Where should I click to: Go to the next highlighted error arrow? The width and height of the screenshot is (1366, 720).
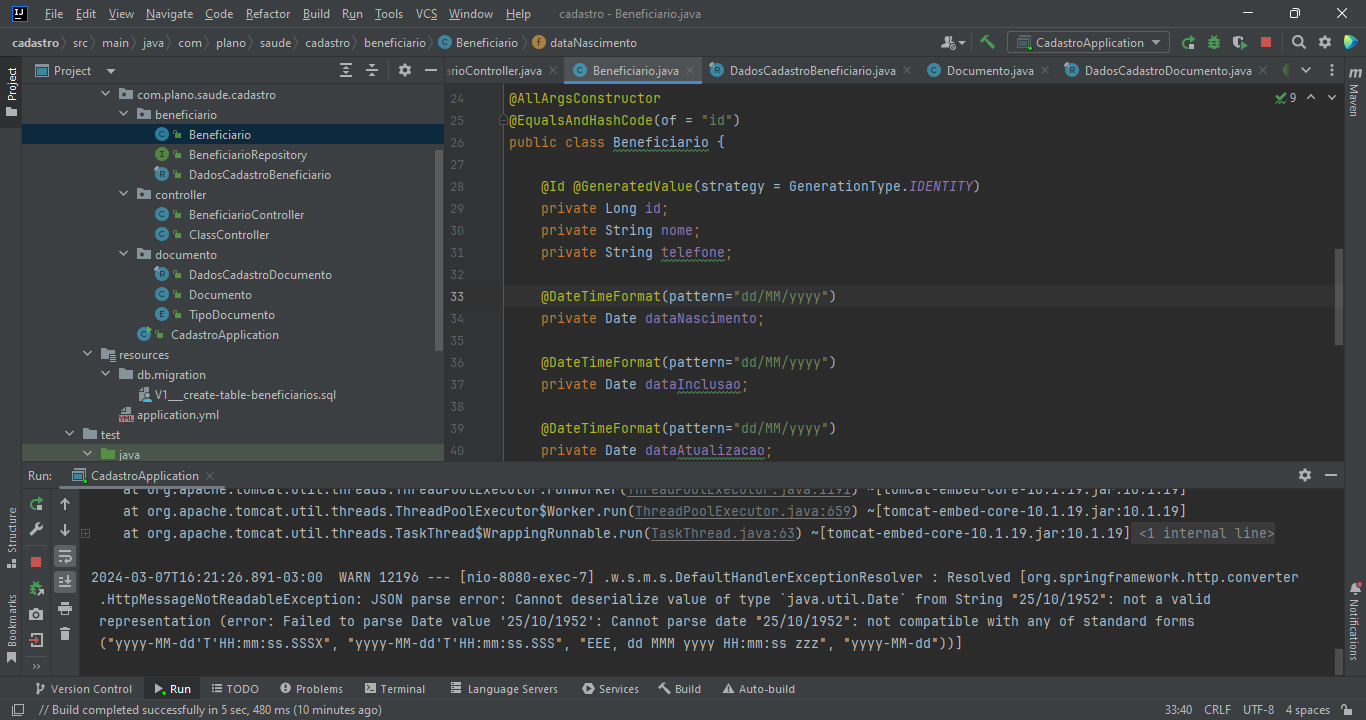coord(1334,98)
